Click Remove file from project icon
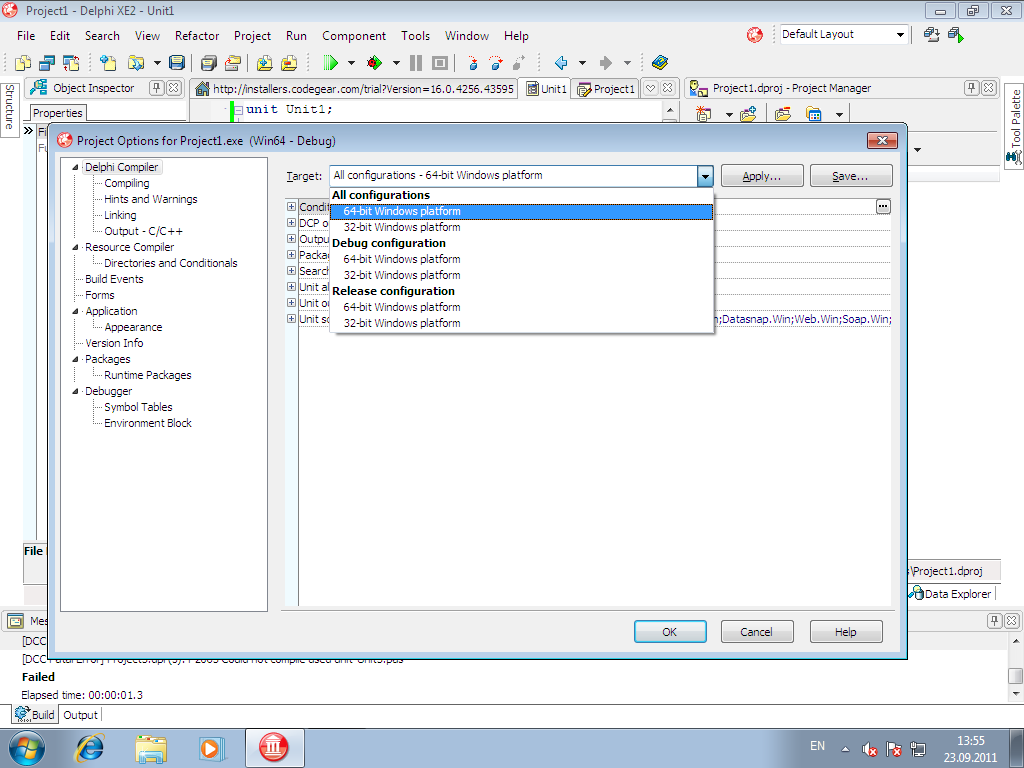 click(289, 63)
